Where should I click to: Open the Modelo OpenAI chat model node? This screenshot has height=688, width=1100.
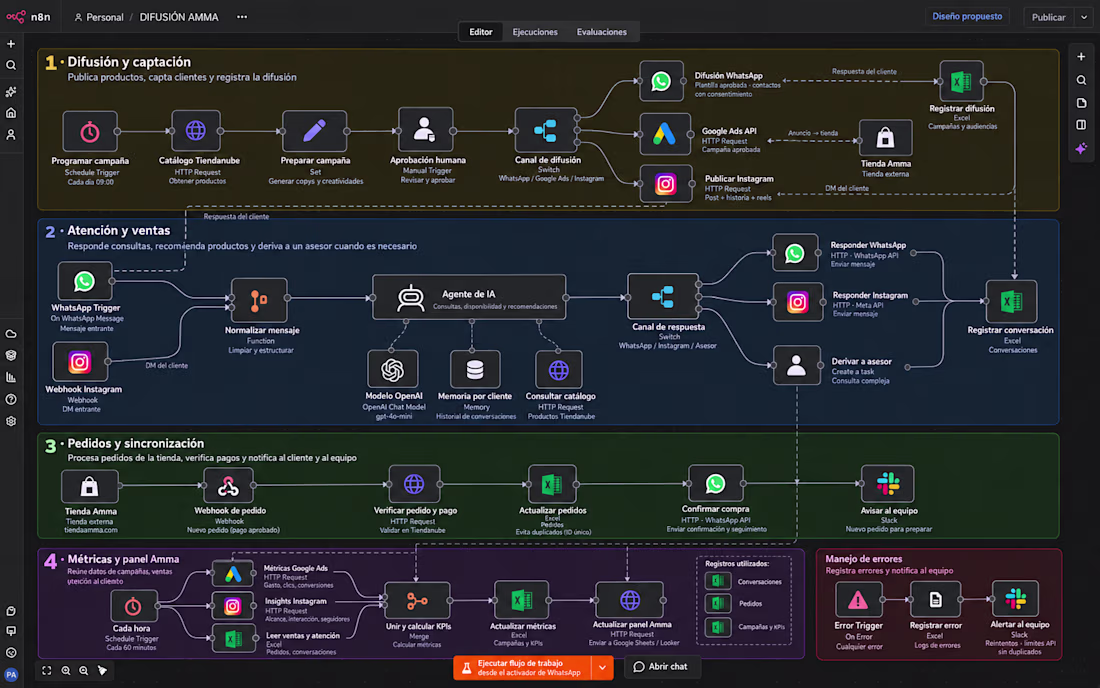(393, 369)
